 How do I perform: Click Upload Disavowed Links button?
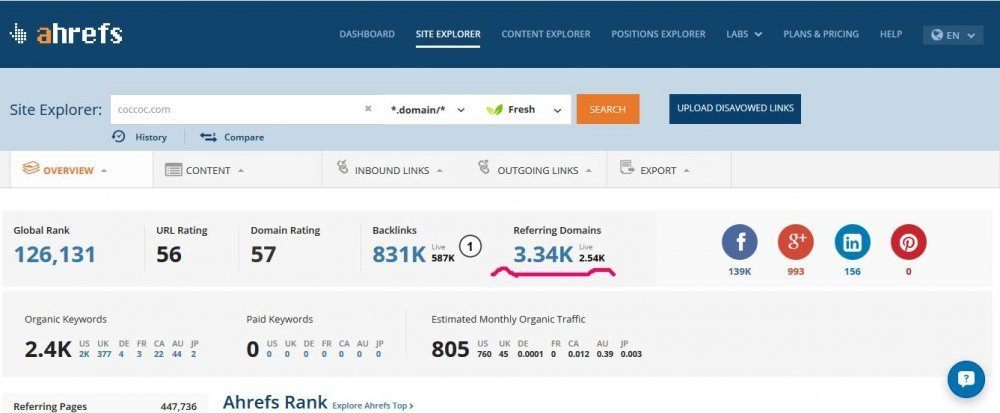click(735, 108)
